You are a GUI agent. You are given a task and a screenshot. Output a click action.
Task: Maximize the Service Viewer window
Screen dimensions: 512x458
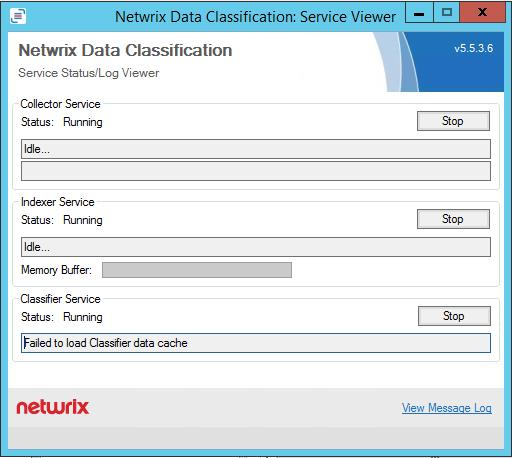[447, 13]
